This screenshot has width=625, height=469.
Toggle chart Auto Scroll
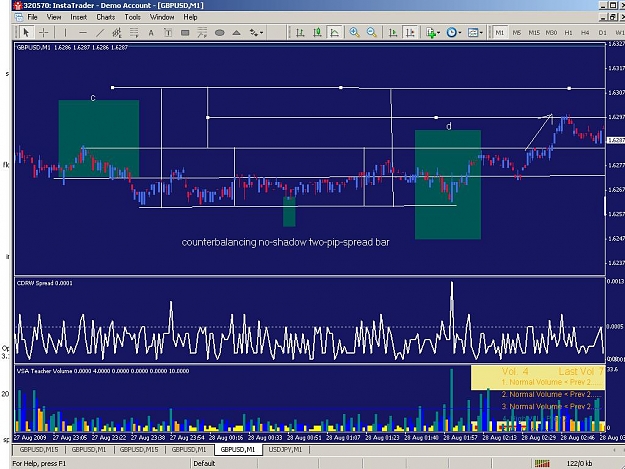tap(393, 33)
